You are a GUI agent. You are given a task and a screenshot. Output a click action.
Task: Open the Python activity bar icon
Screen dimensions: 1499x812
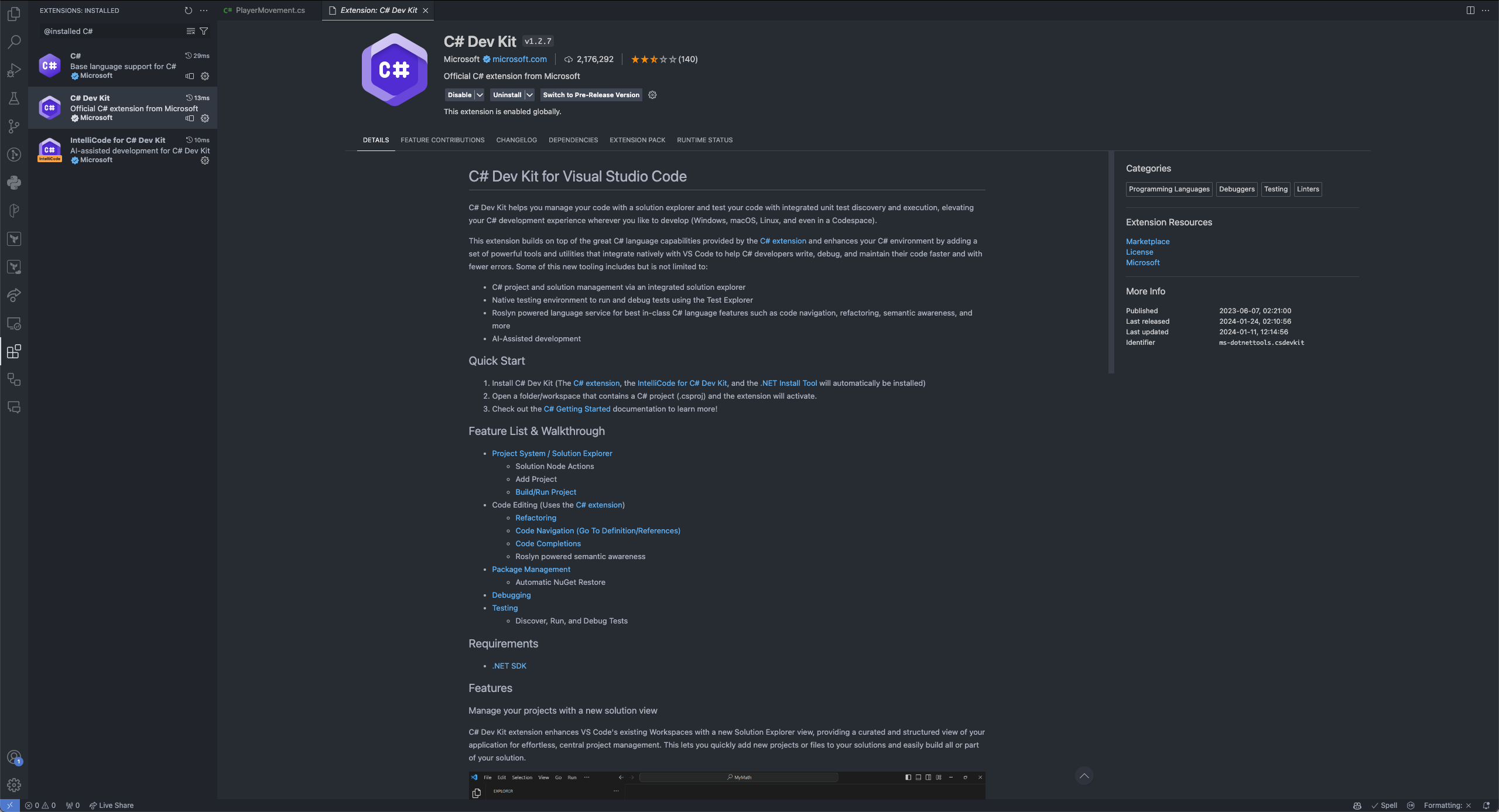tap(14, 183)
